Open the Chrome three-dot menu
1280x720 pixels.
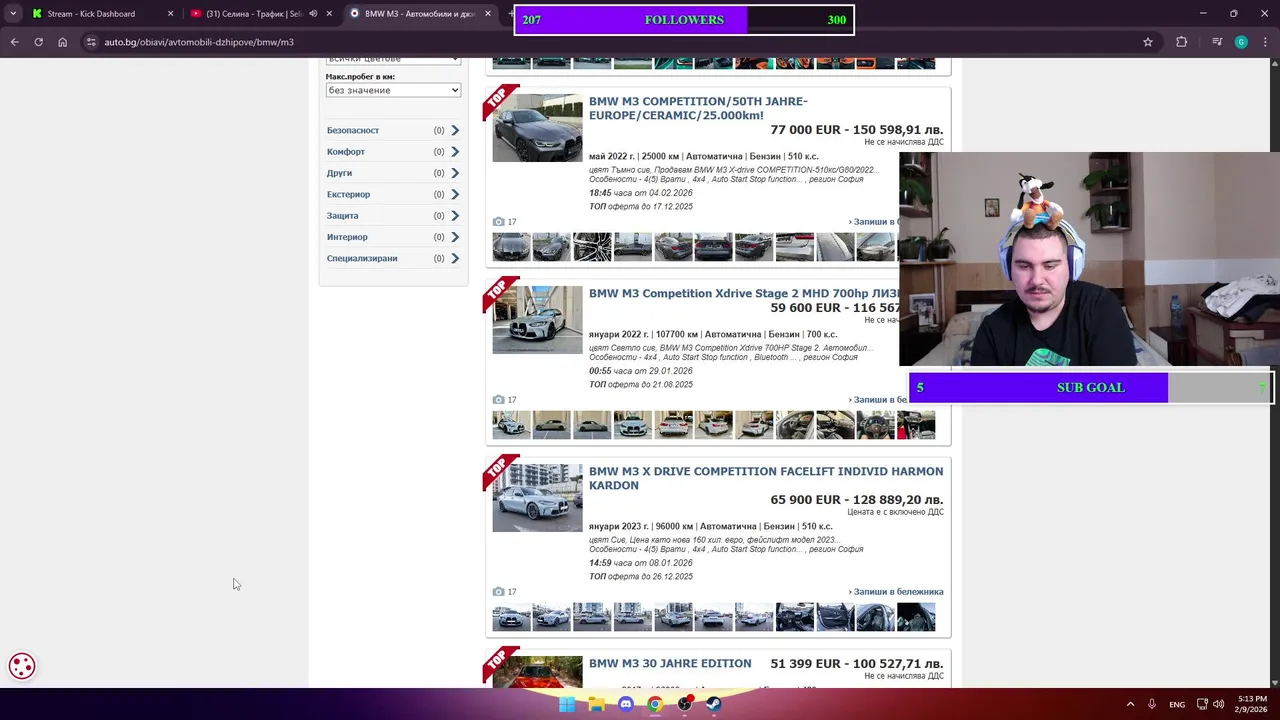1265,42
